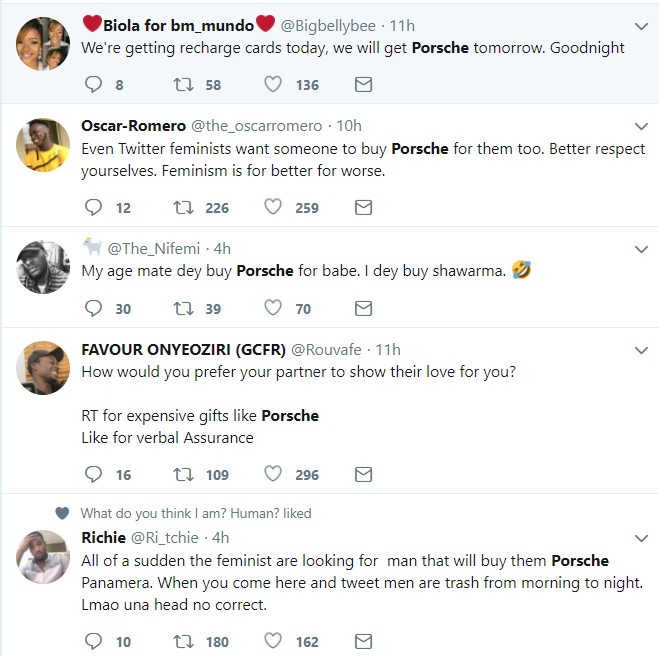The image size is (659, 656).
Task: Send Favour Onyeoziri's tweet via direct message
Action: click(x=364, y=474)
